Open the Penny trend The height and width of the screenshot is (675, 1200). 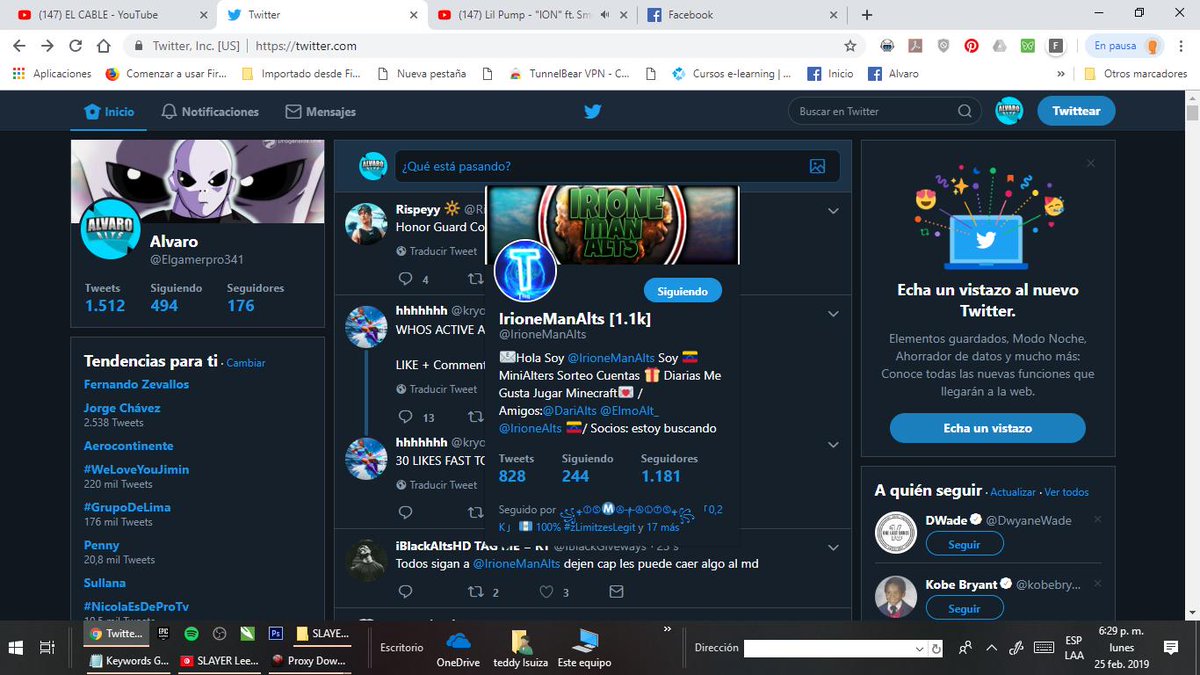(x=101, y=545)
